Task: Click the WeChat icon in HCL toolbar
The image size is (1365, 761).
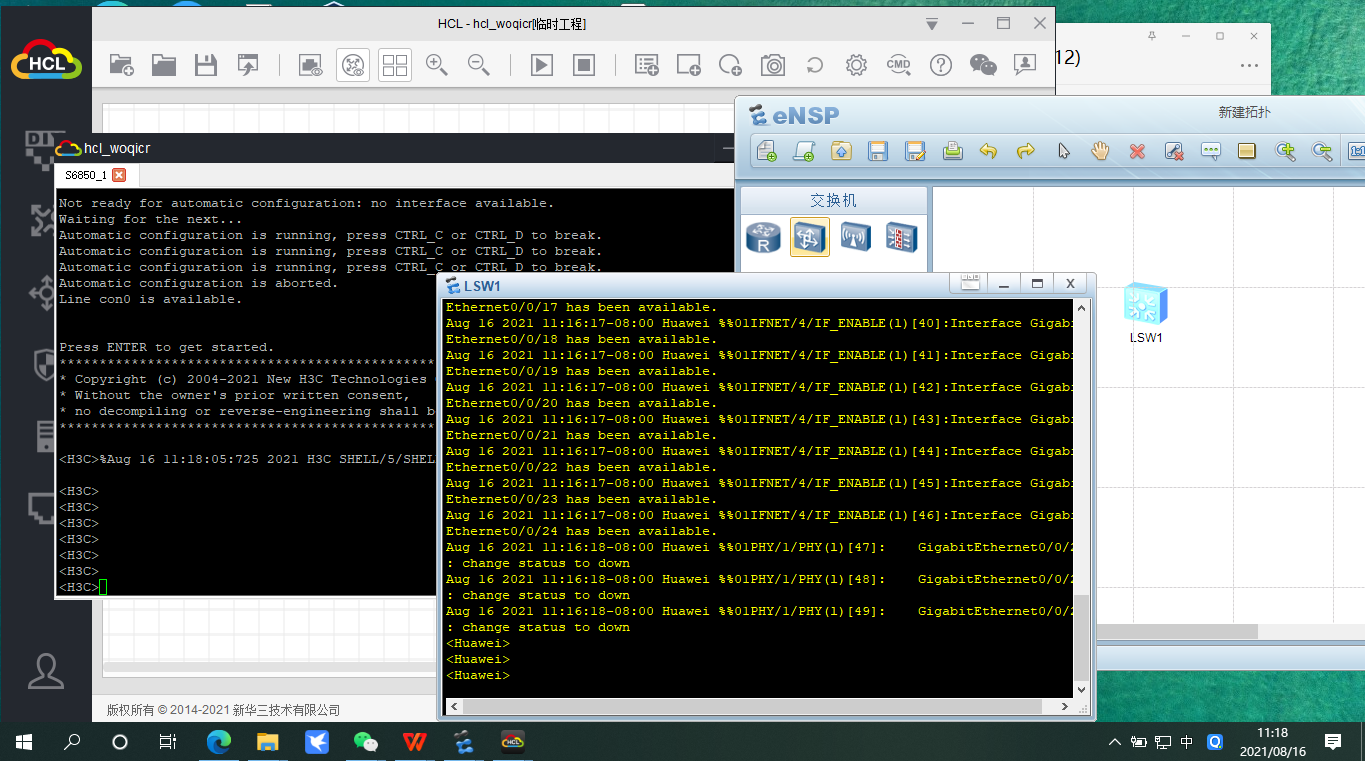Action: pyautogui.click(x=983, y=65)
